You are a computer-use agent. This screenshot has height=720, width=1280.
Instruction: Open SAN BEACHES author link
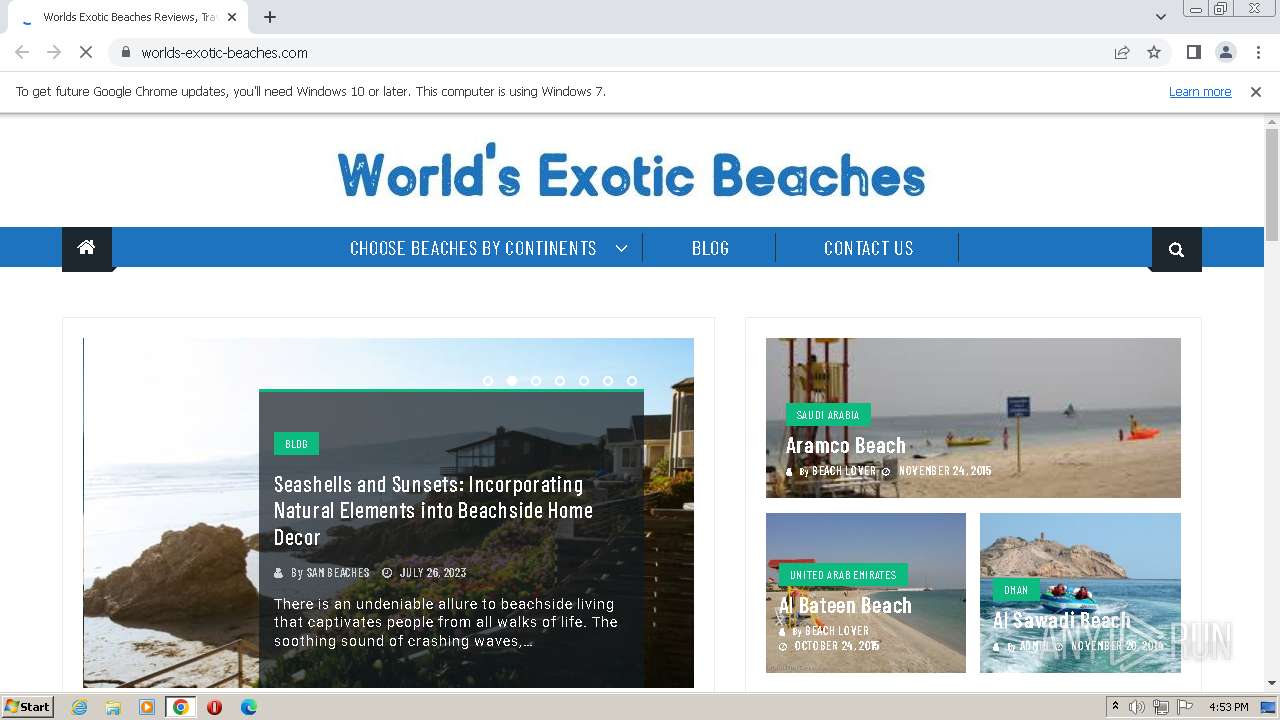[338, 573]
